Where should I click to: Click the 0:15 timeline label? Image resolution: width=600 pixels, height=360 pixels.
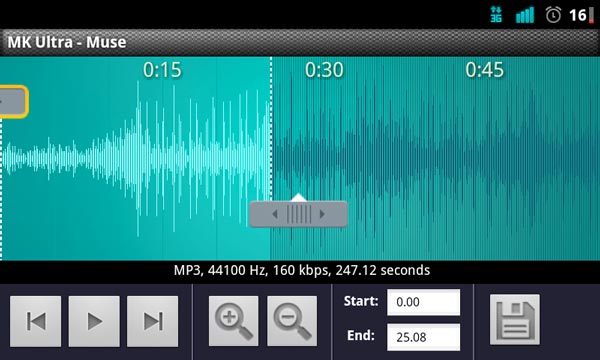coord(162,70)
